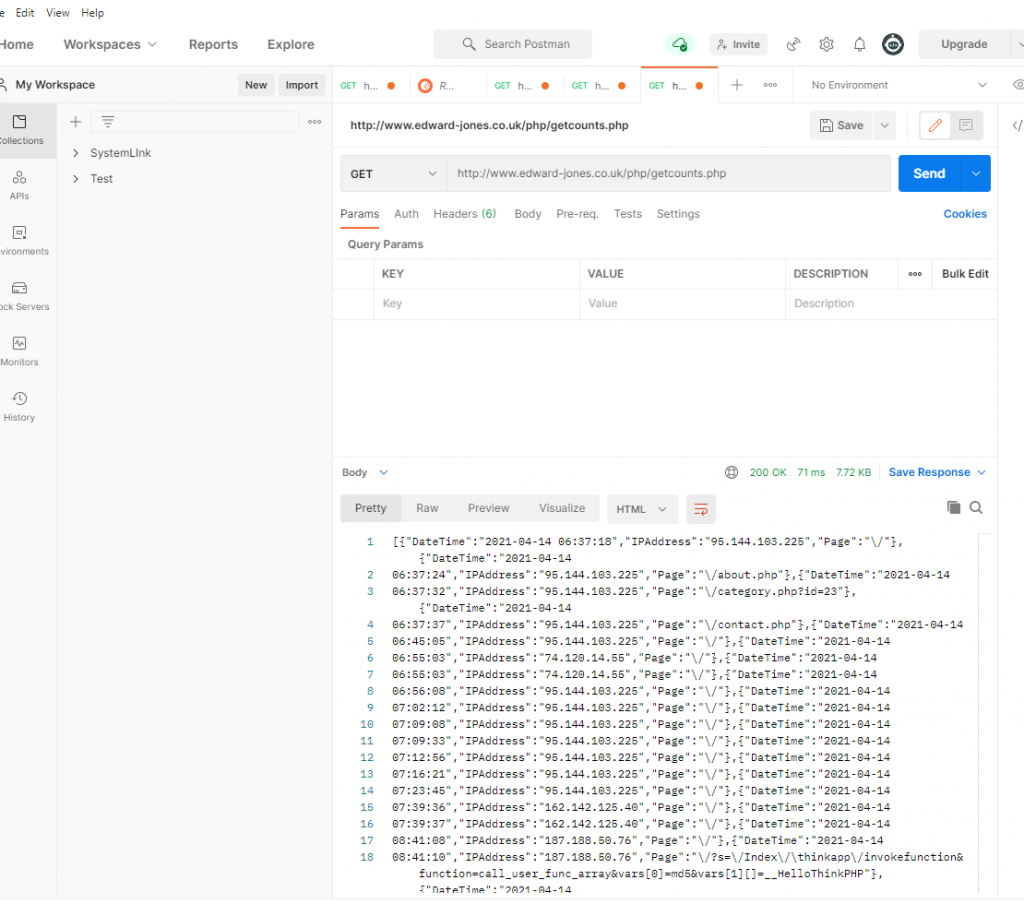Select the Pretty response view
This screenshot has width=1024, height=904.
coord(370,508)
